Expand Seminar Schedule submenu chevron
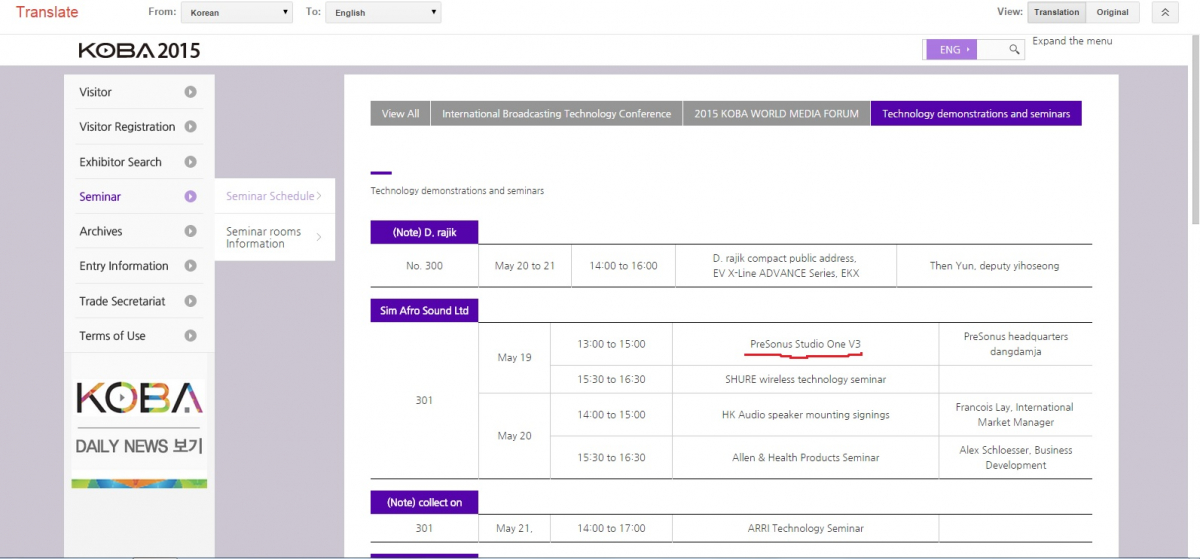The height and width of the screenshot is (559, 1200). pos(319,196)
